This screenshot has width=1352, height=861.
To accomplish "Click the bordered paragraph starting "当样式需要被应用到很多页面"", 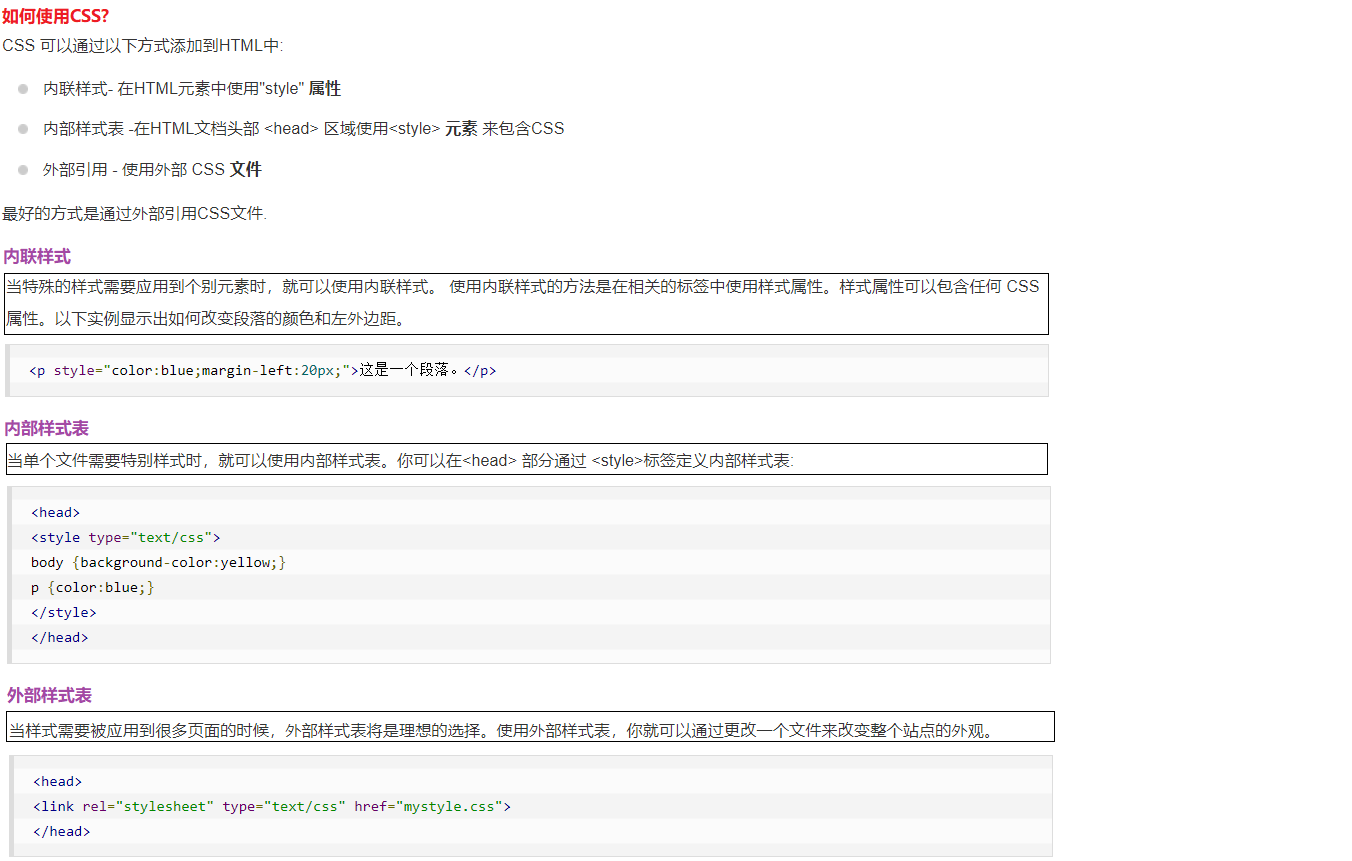I will tap(500, 731).
